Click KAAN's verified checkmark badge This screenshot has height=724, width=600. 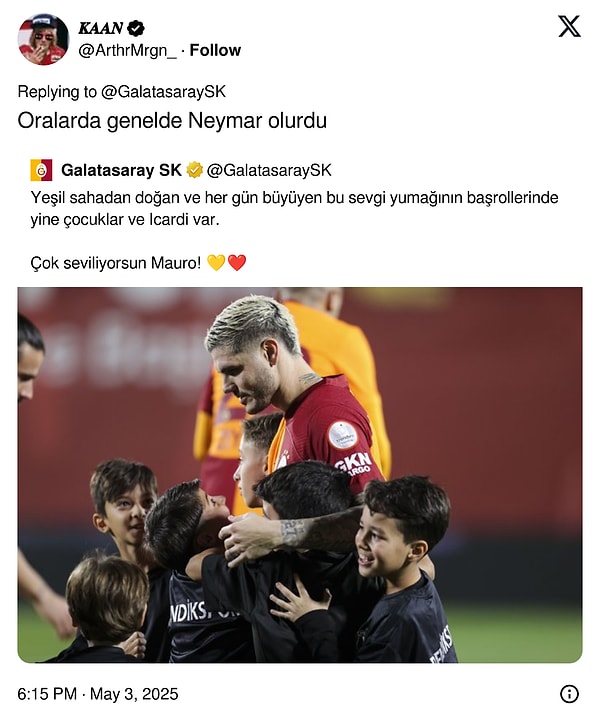tap(136, 28)
